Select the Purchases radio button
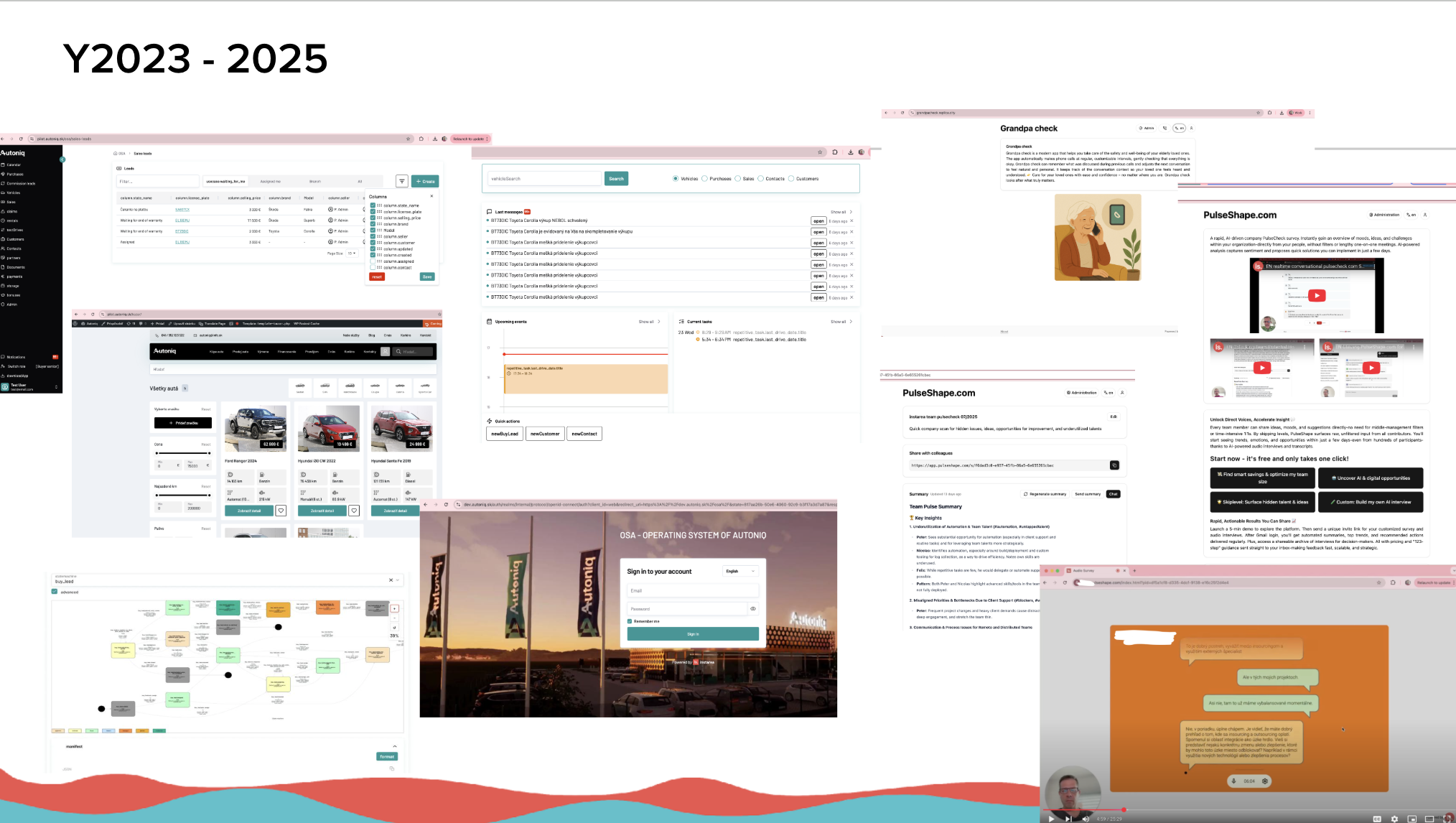Viewport: 1456px width, 823px height. pyautogui.click(x=704, y=179)
